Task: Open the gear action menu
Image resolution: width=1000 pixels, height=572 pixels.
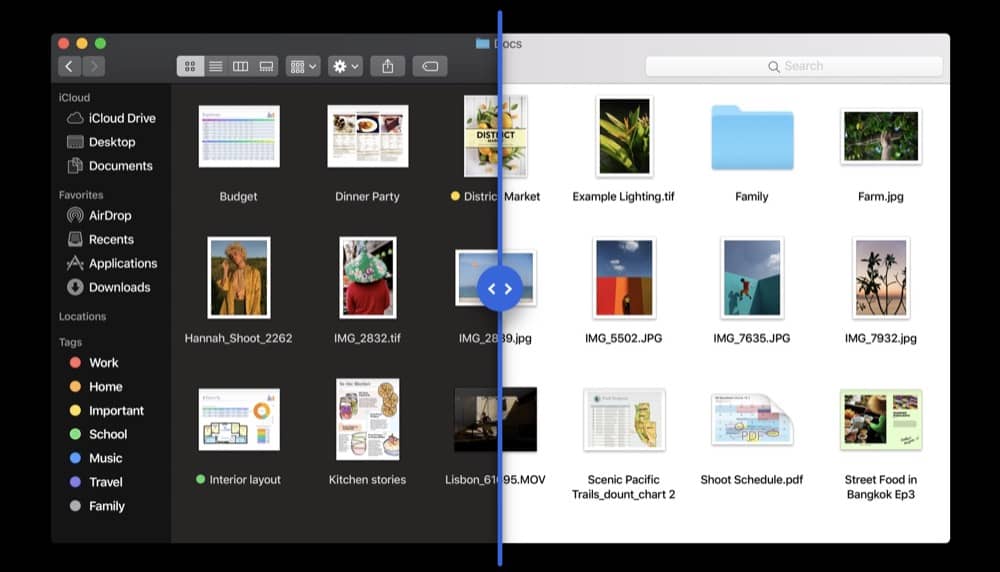Action: pyautogui.click(x=346, y=66)
